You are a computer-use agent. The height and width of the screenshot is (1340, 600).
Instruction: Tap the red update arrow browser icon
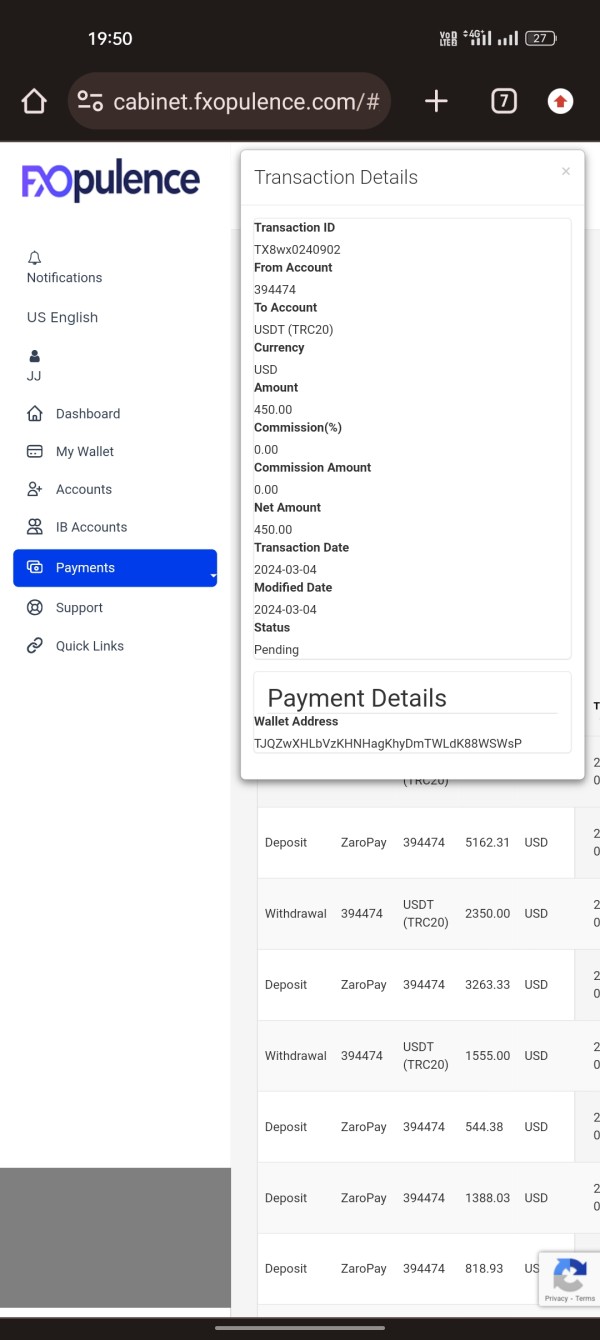click(x=561, y=101)
